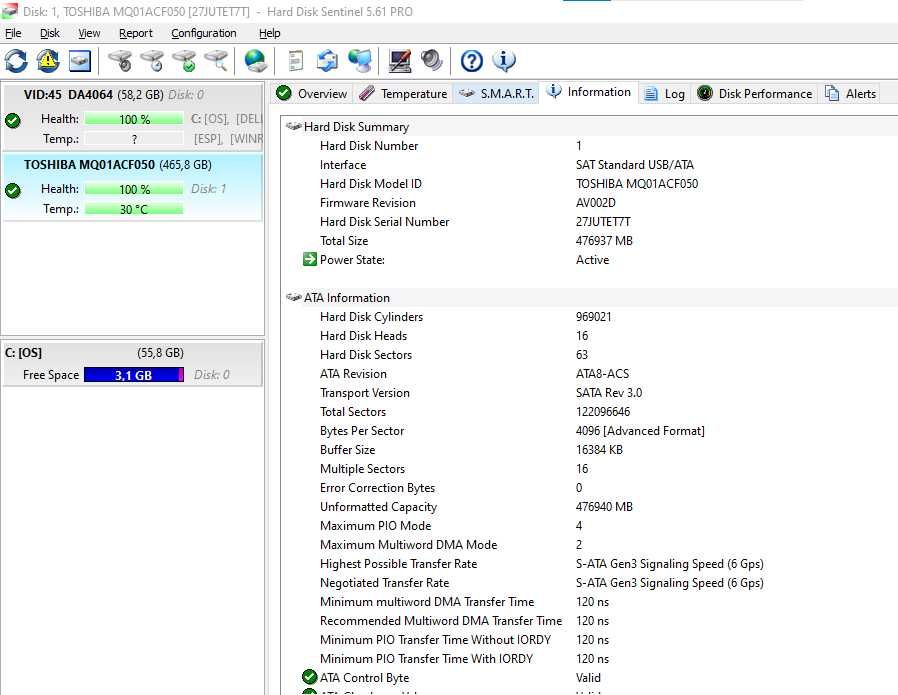The image size is (898, 695).
Task: Click the network computer globe toolbar icon
Action: point(360,61)
